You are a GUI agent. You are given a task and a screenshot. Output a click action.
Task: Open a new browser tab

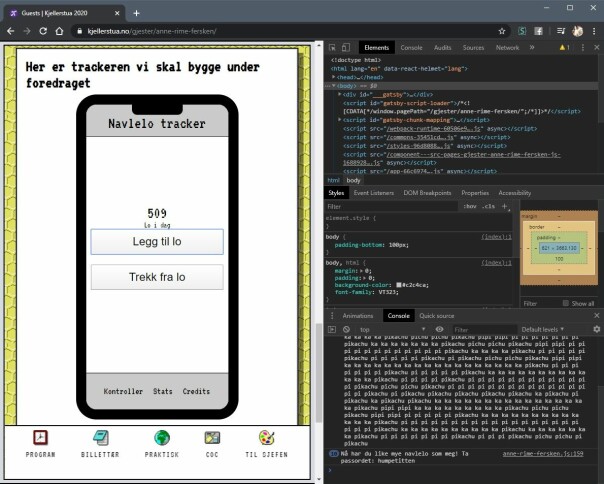point(136,13)
